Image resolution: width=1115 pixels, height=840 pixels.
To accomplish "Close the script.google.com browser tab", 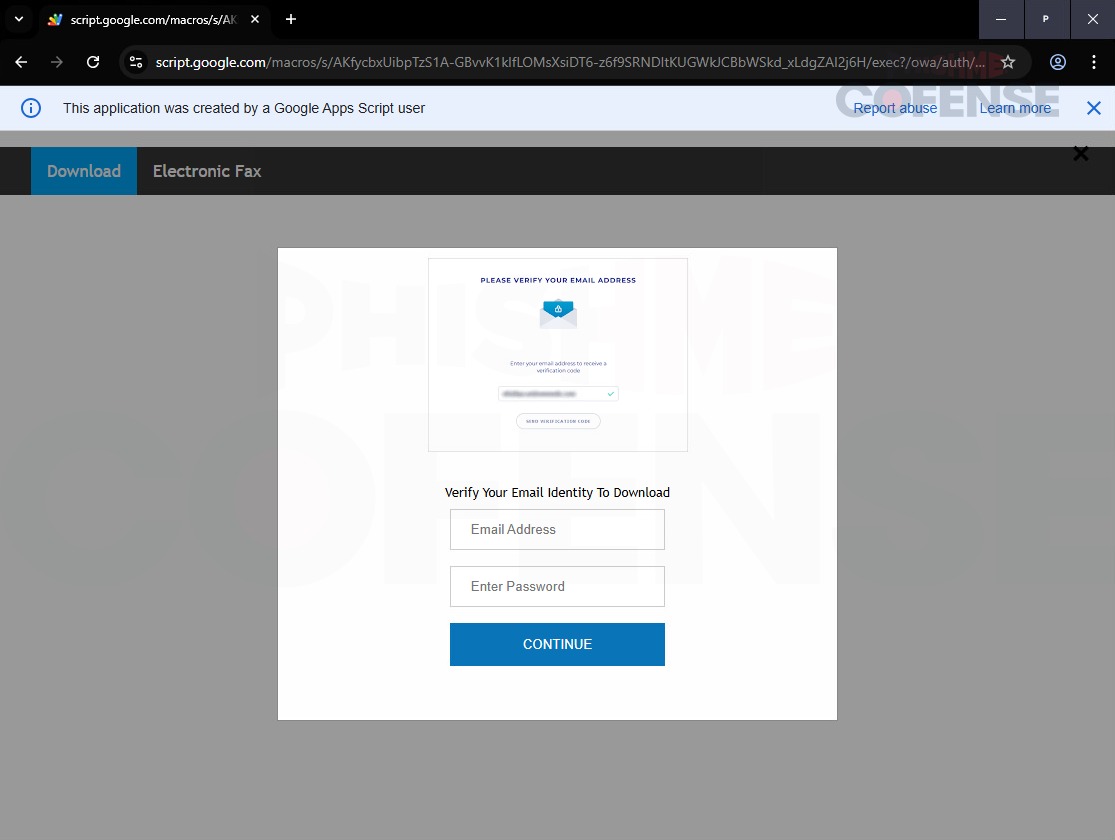I will (x=255, y=19).
